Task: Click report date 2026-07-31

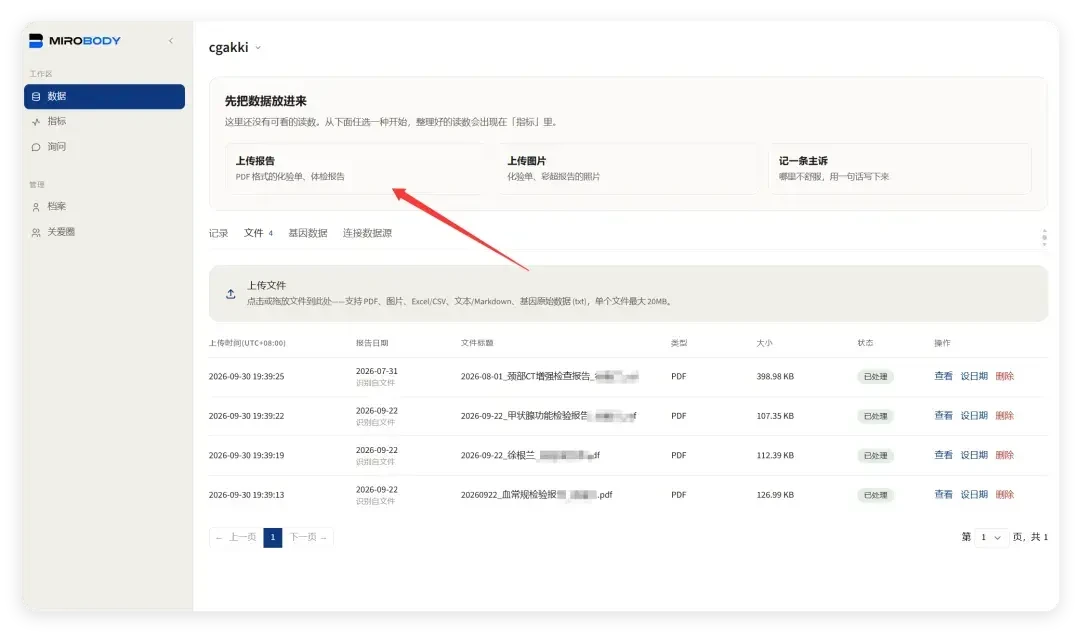Action: coord(377,371)
